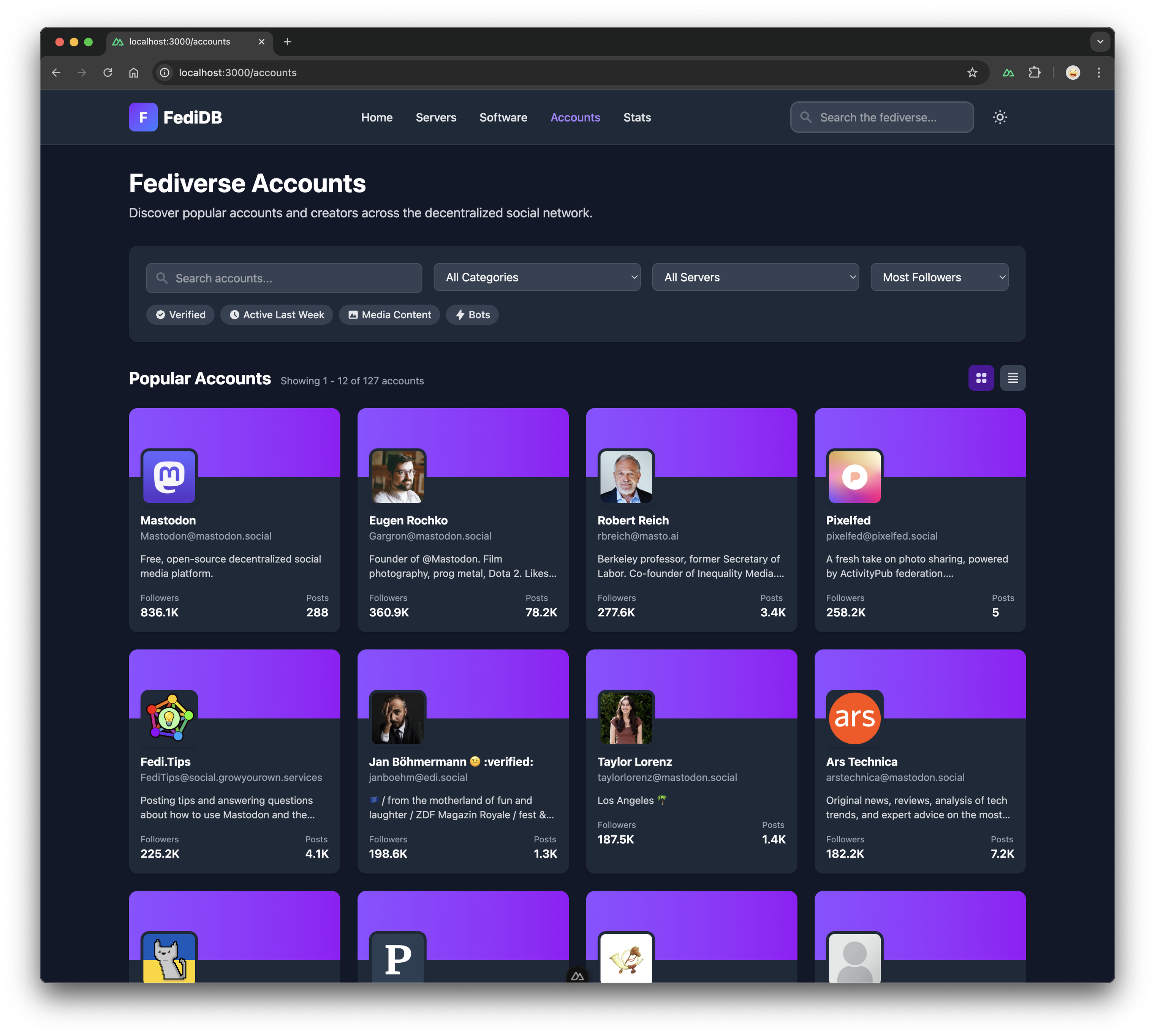1155x1036 pixels.
Task: Open the Robert Reich name link
Action: [x=633, y=520]
